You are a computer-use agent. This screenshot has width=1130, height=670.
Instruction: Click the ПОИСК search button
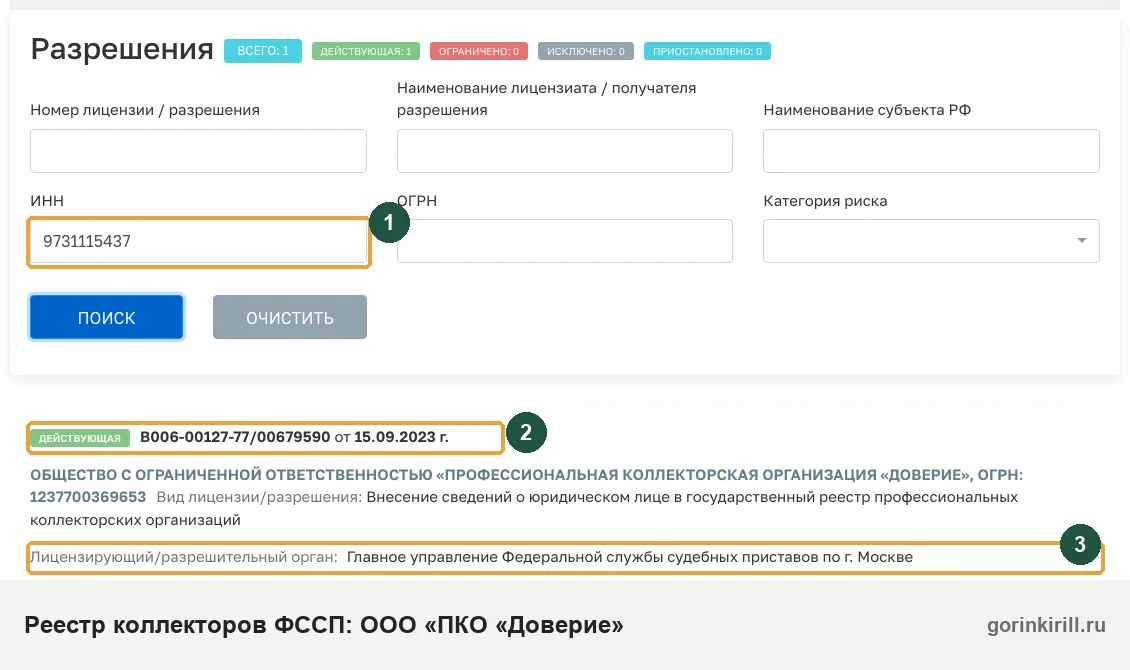(107, 317)
